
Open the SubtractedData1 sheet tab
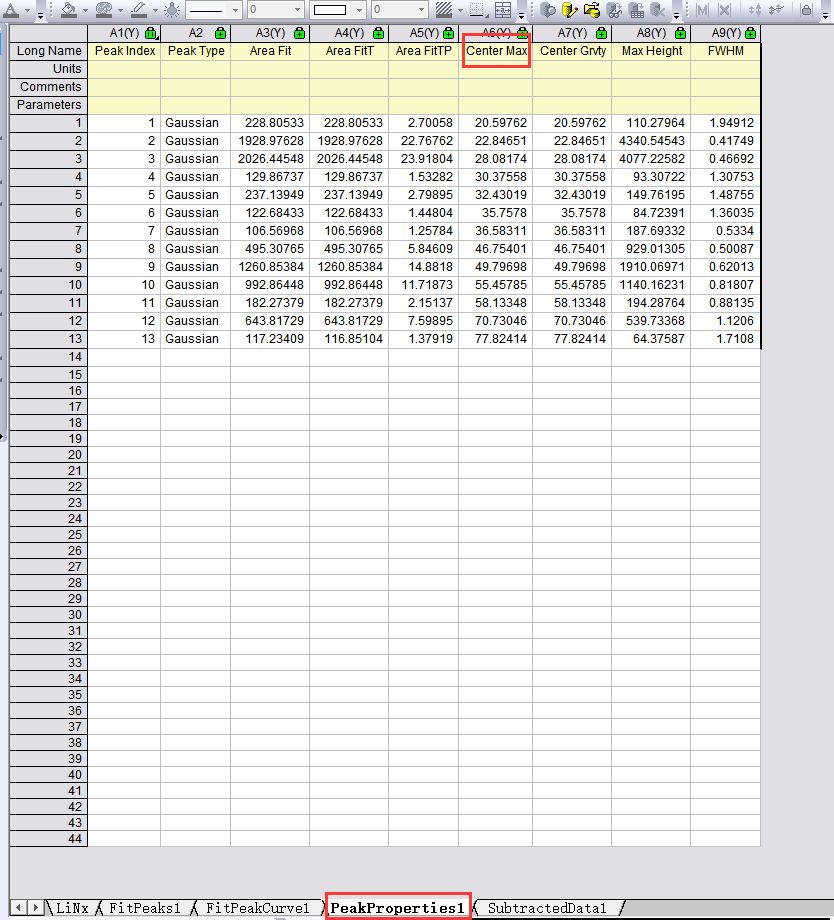tap(548, 908)
